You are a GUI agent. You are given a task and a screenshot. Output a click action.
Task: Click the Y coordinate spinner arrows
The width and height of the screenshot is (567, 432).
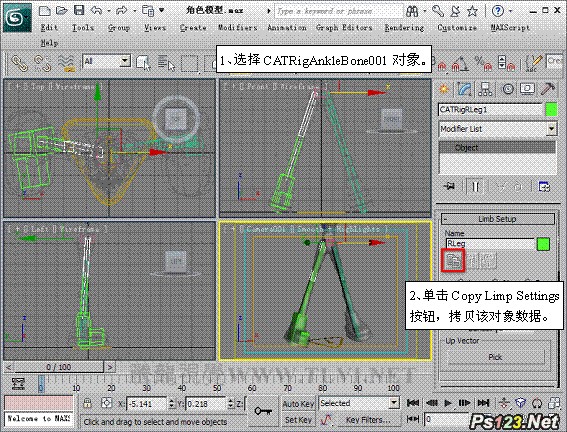click(231, 403)
